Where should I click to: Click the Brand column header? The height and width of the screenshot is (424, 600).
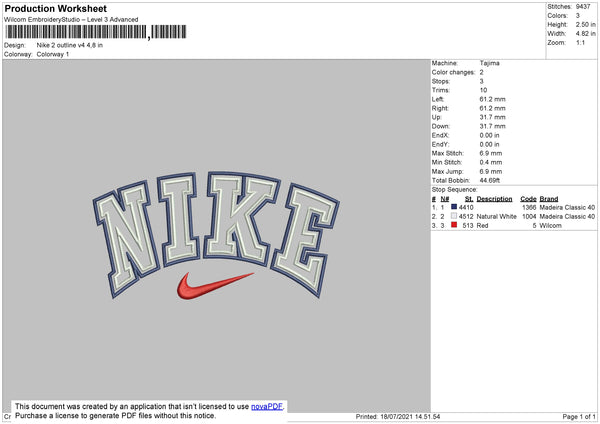point(549,199)
